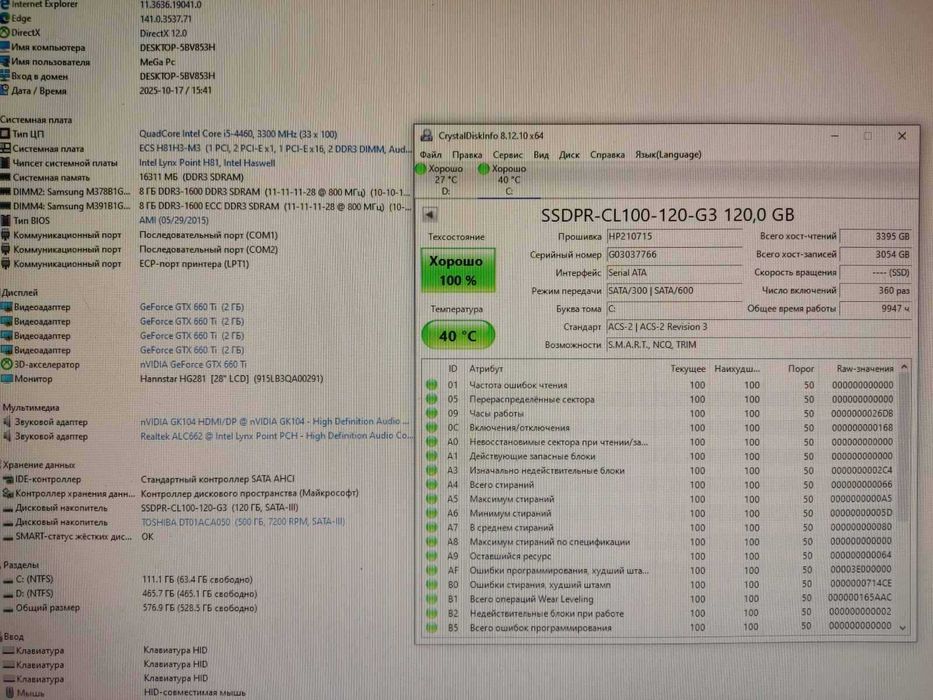
Task: Open the Вид menu
Action: [x=541, y=154]
